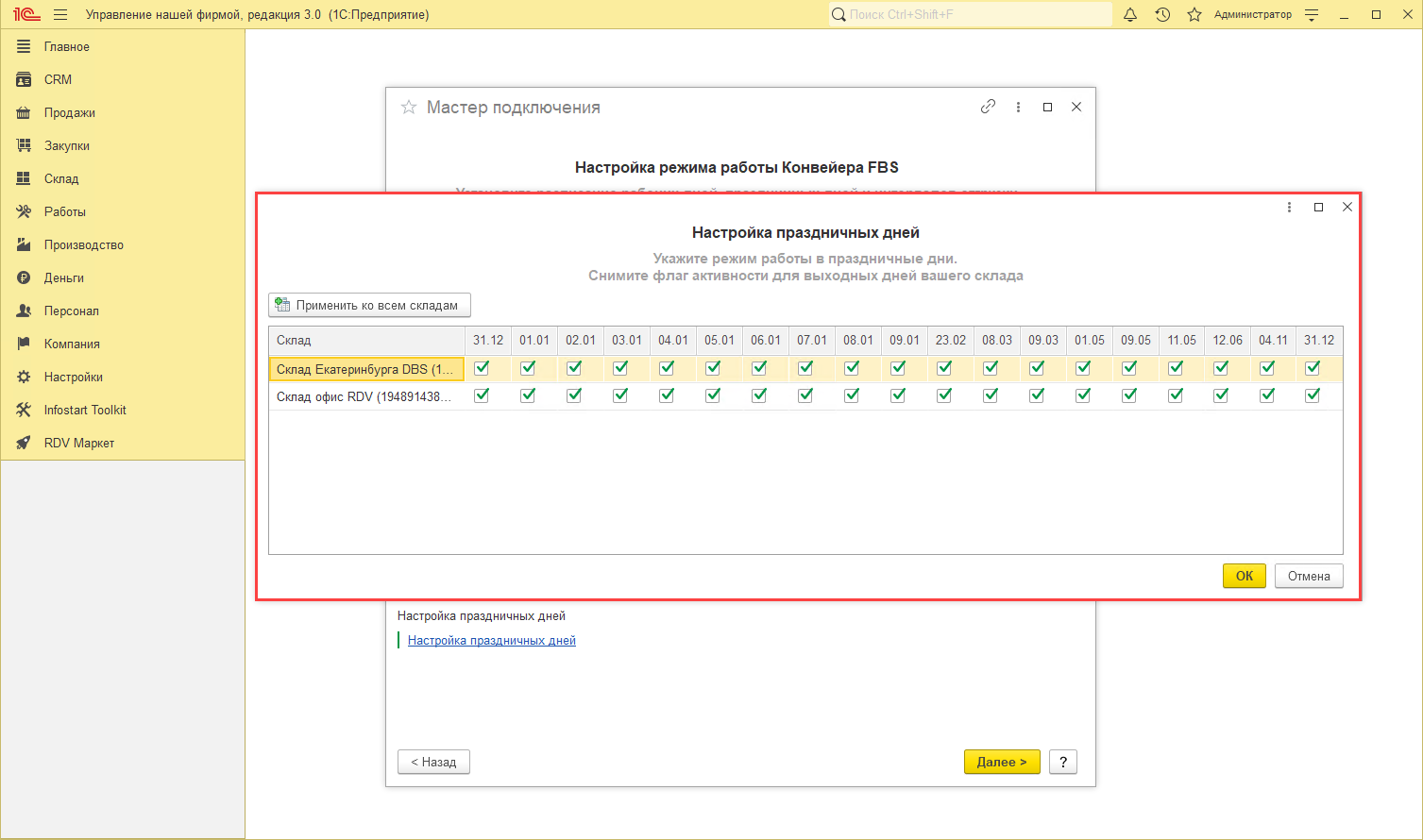Toggle 23.02 checkbox for Склад офис RDV
The width and height of the screenshot is (1423, 840).
[944, 395]
